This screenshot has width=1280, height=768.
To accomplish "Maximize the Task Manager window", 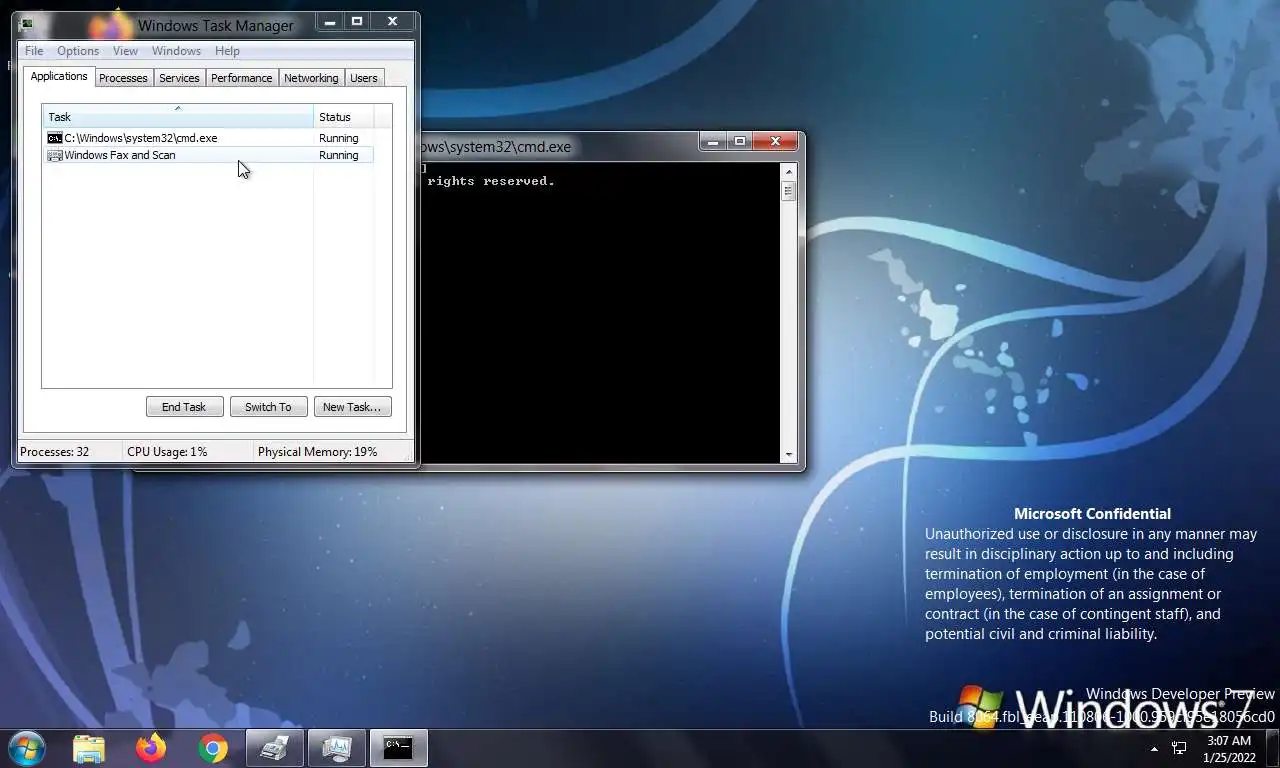I will pos(356,21).
